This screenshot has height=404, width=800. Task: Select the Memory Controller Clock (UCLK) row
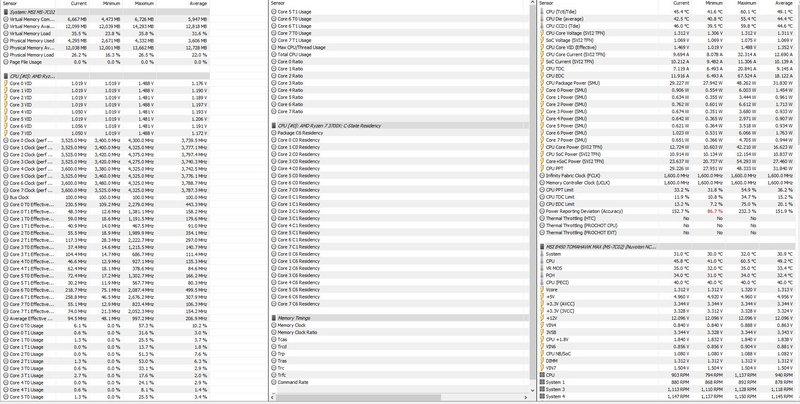[667, 183]
